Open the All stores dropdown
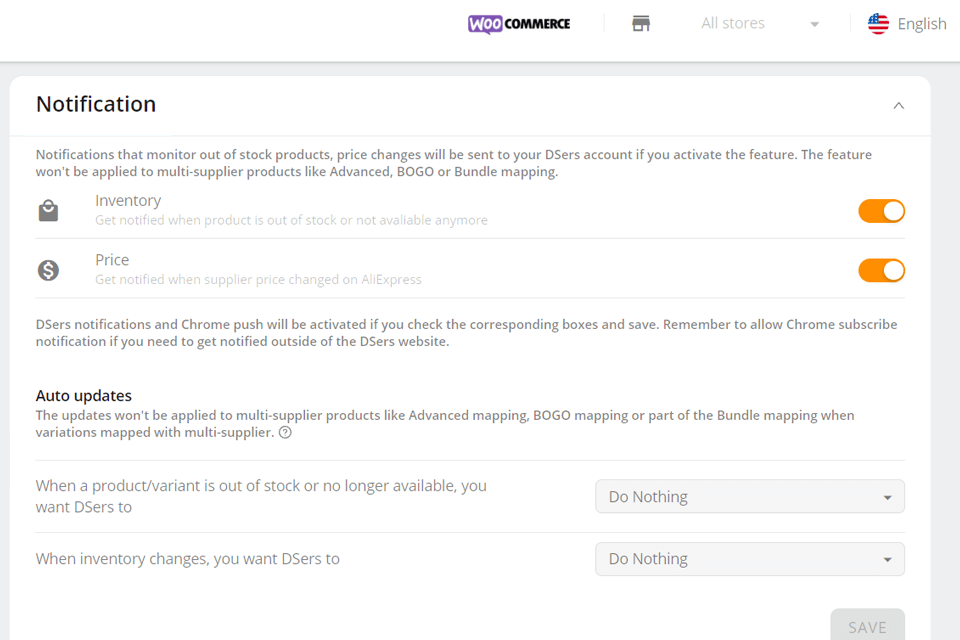960x640 pixels. pos(759,24)
